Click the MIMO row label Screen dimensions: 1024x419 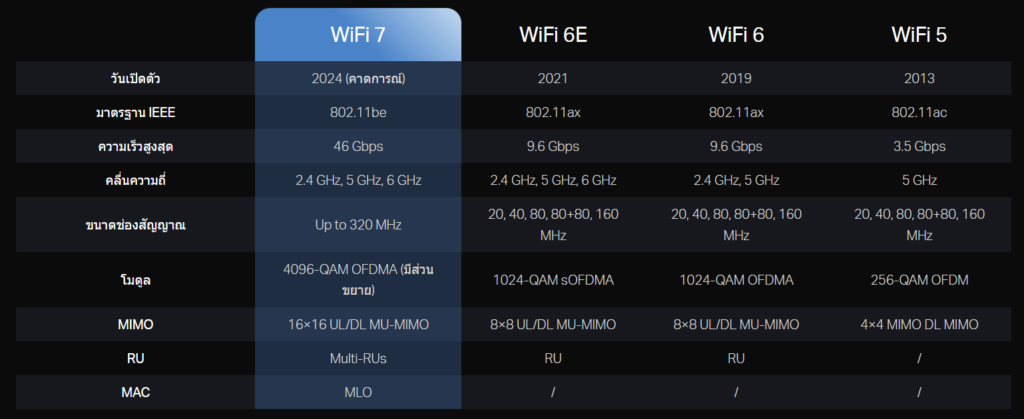click(x=135, y=325)
